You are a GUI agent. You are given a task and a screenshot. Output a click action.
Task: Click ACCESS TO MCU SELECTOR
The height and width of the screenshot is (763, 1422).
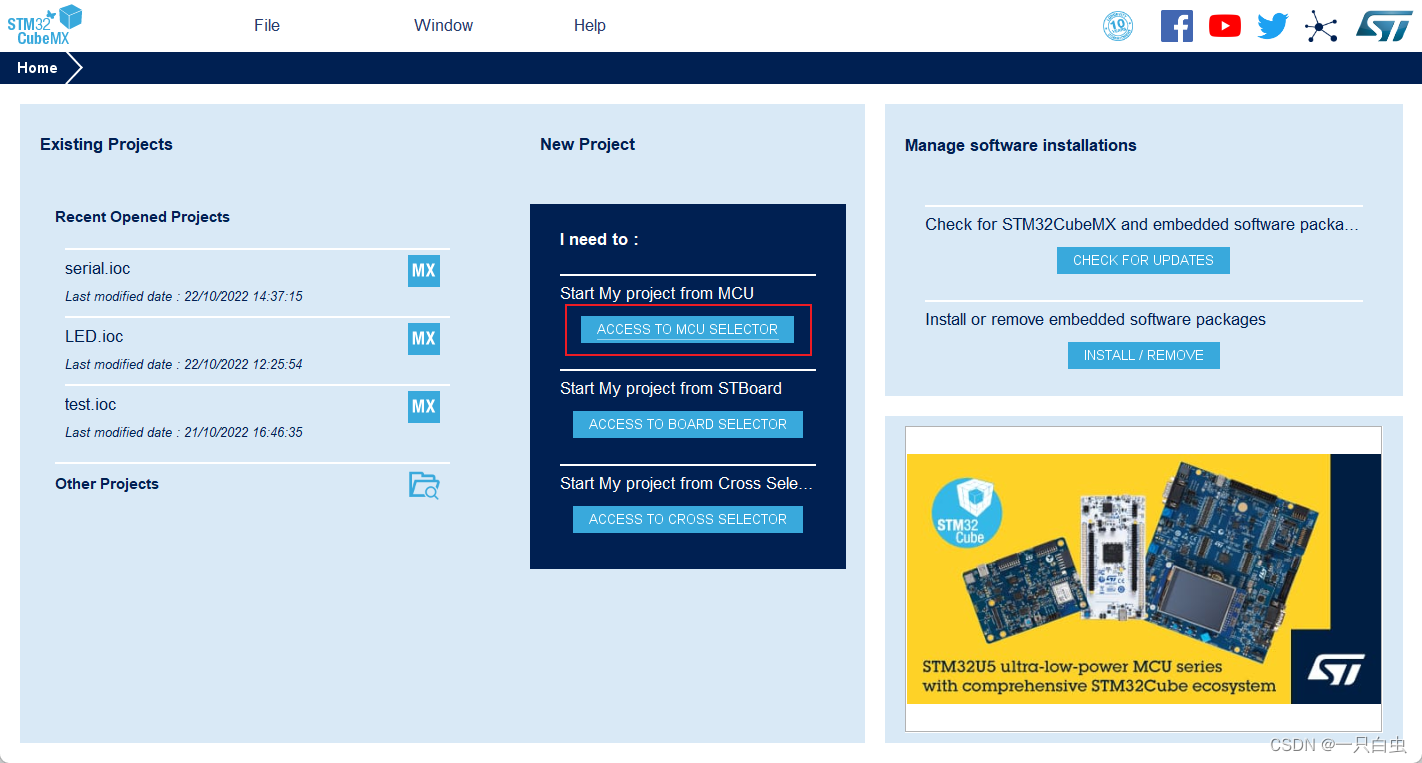[x=687, y=329]
